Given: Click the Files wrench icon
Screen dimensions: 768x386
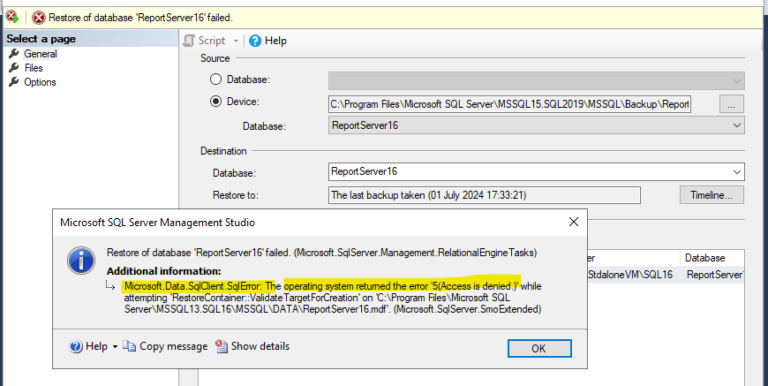Looking at the screenshot, I should pos(14,68).
